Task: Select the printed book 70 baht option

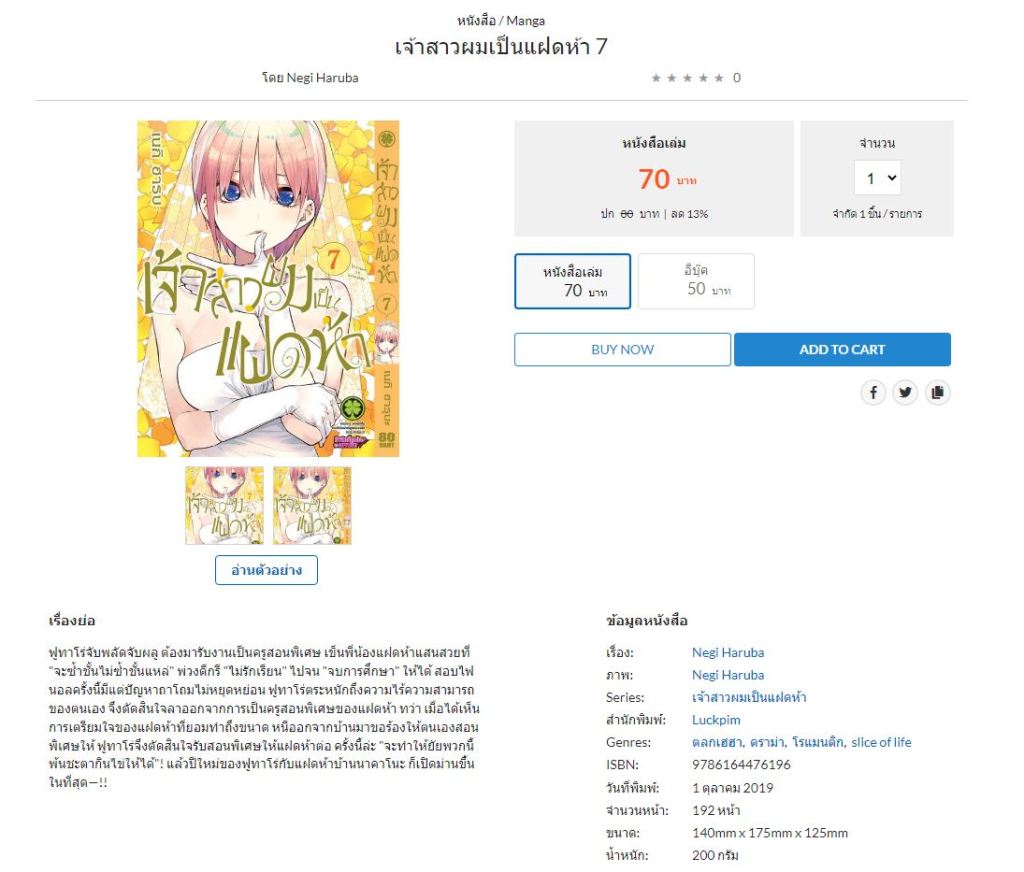Action: [572, 281]
